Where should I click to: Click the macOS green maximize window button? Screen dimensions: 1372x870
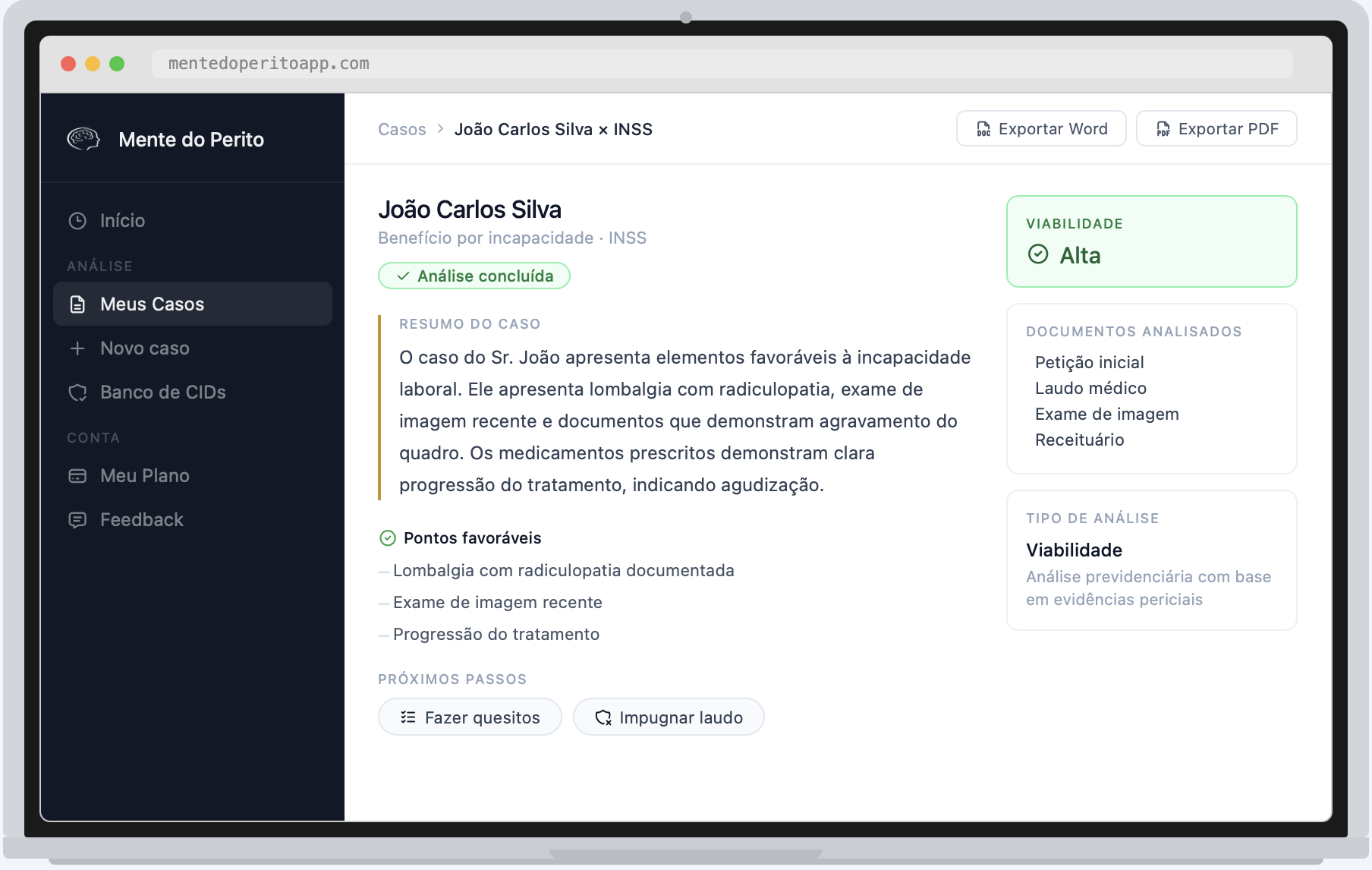pos(117,64)
